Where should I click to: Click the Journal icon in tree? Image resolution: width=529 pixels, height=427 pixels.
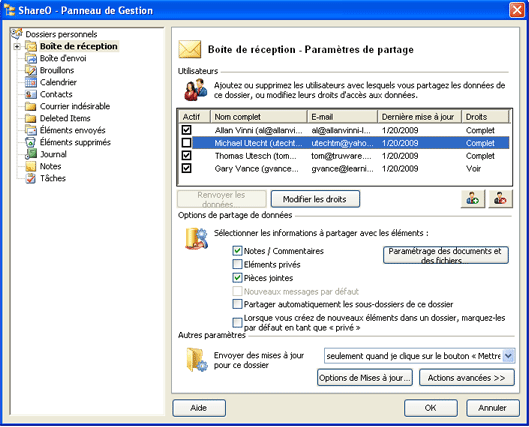point(31,154)
